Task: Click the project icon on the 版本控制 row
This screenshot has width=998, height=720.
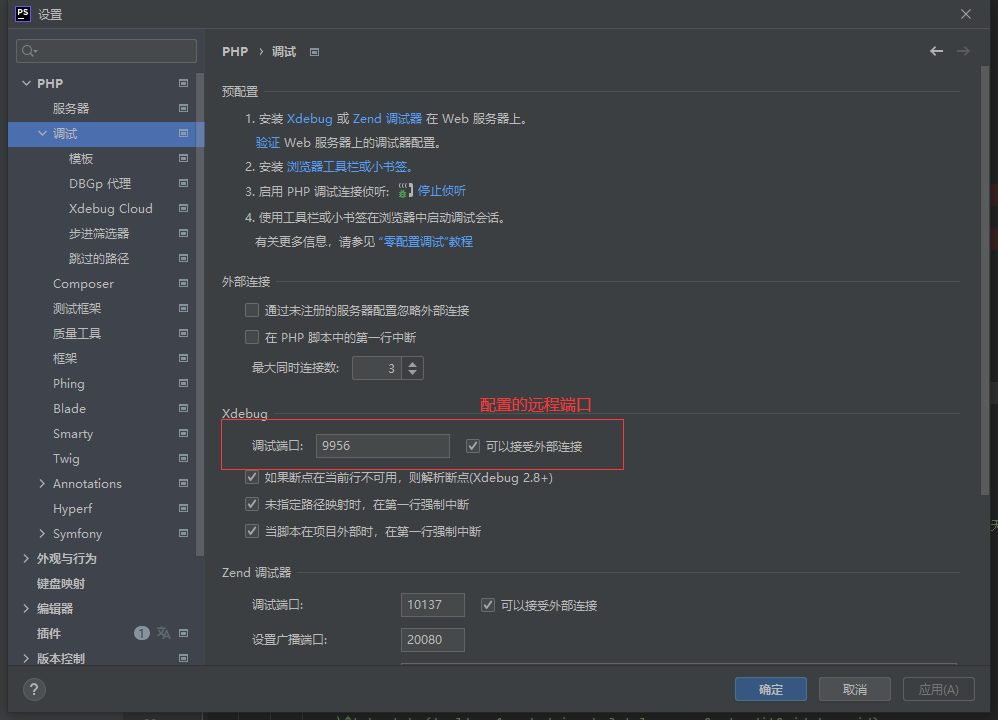Action: point(183,658)
